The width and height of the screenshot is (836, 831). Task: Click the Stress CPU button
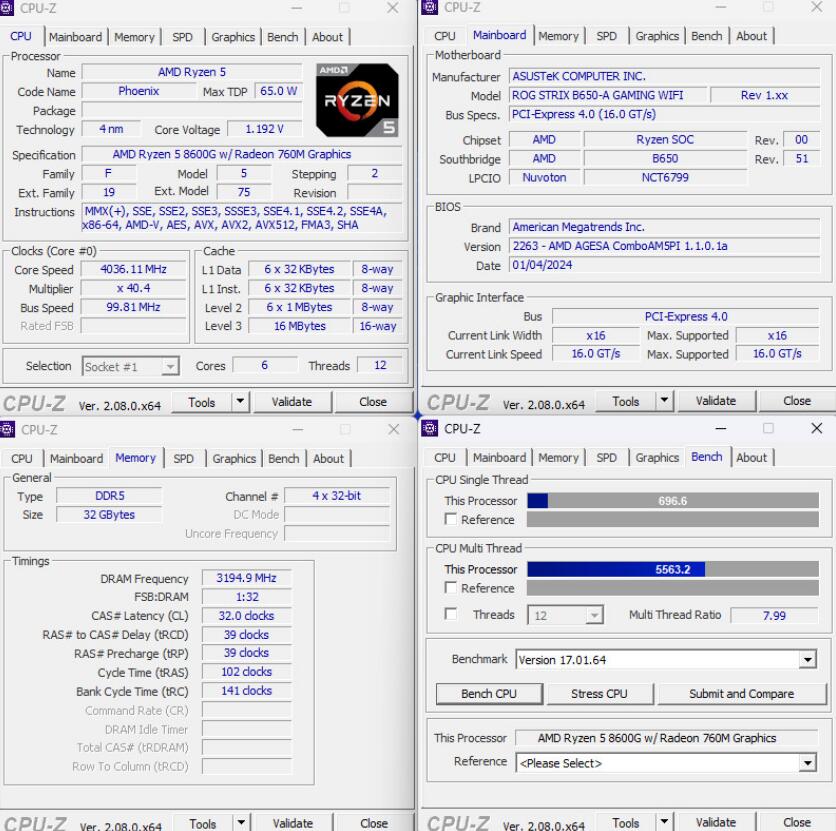click(x=600, y=693)
